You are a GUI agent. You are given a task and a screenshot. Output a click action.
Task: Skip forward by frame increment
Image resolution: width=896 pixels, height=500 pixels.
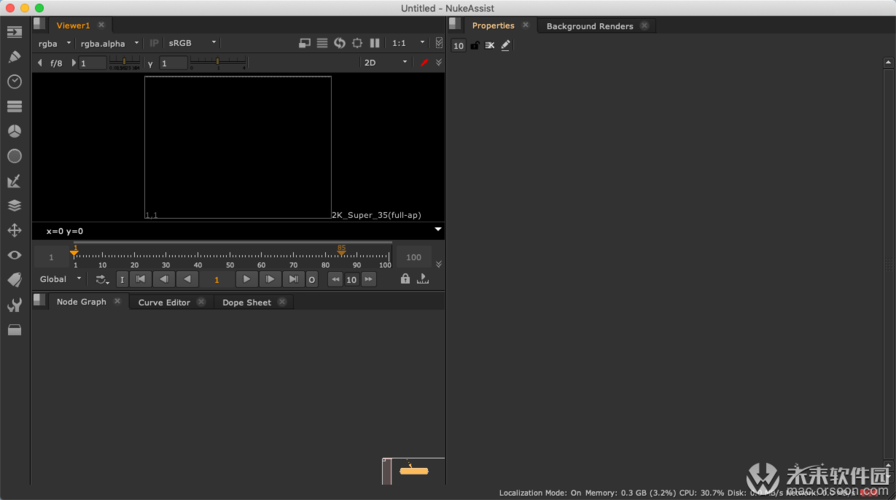click(x=369, y=279)
